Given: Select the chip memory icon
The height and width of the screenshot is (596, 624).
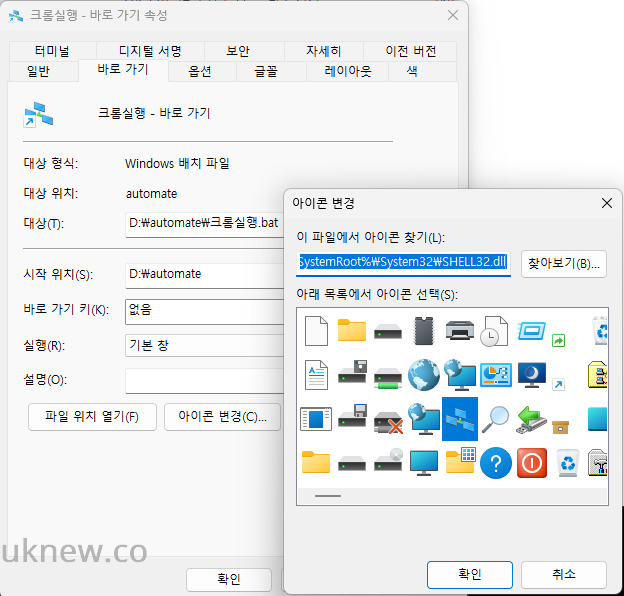Looking at the screenshot, I should click(424, 331).
